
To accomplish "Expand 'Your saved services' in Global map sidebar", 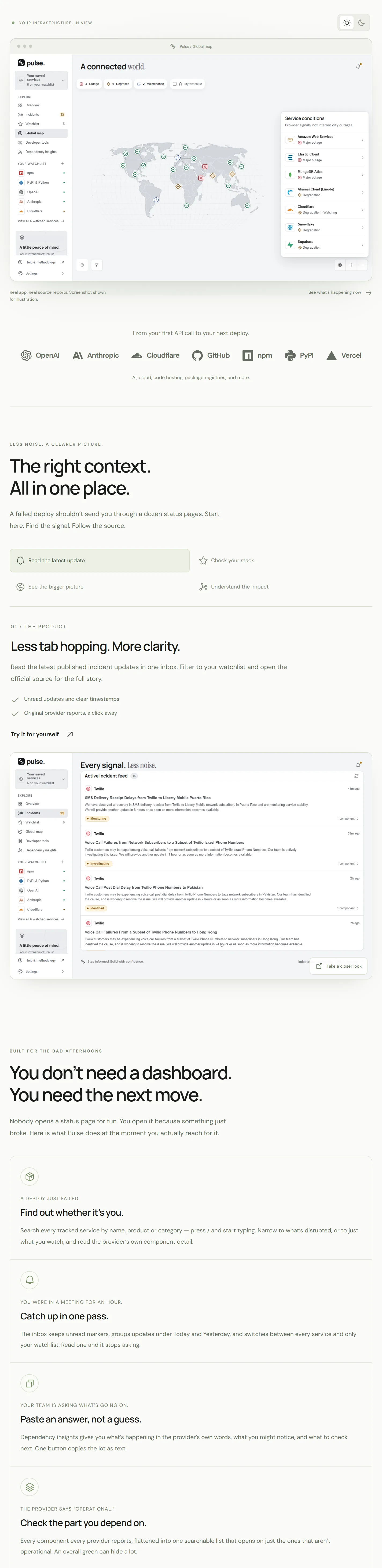I will [x=41, y=80].
